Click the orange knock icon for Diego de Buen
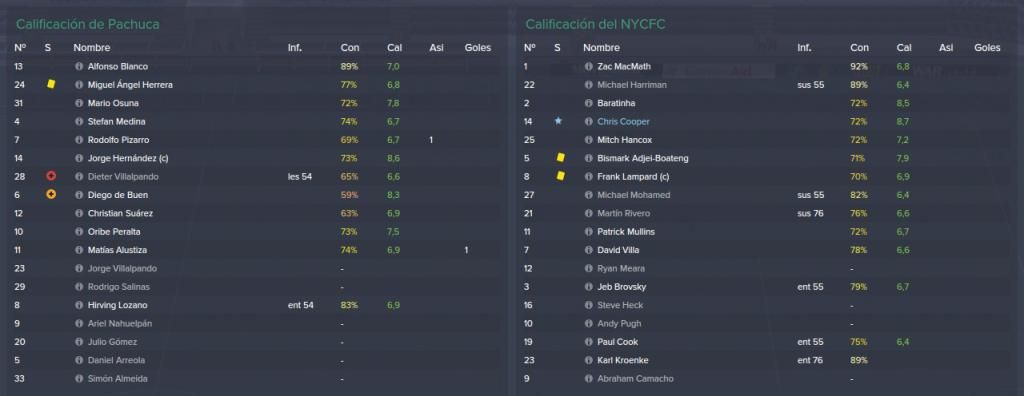Screen dimensions: 1024x396 tap(51, 195)
